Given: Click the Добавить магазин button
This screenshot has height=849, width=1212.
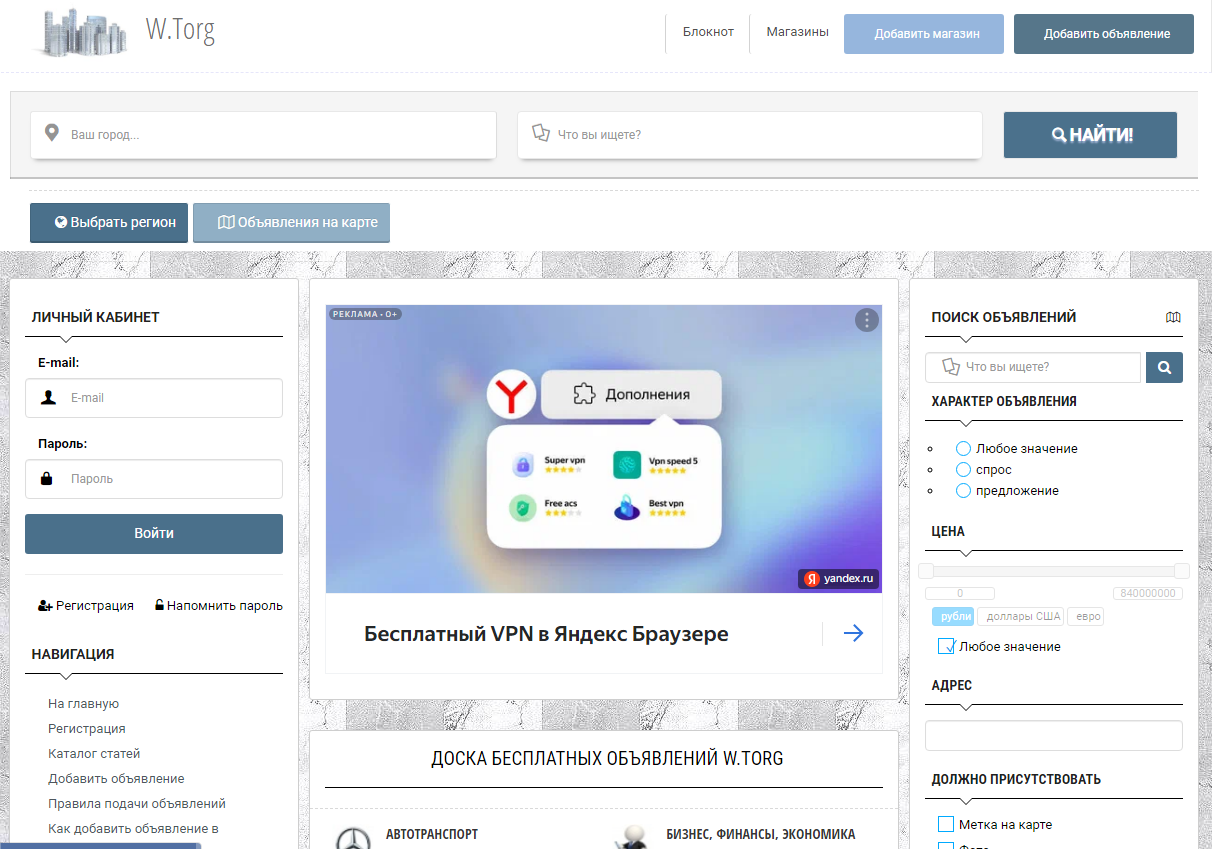Looking at the screenshot, I should pyautogui.click(x=924, y=34).
